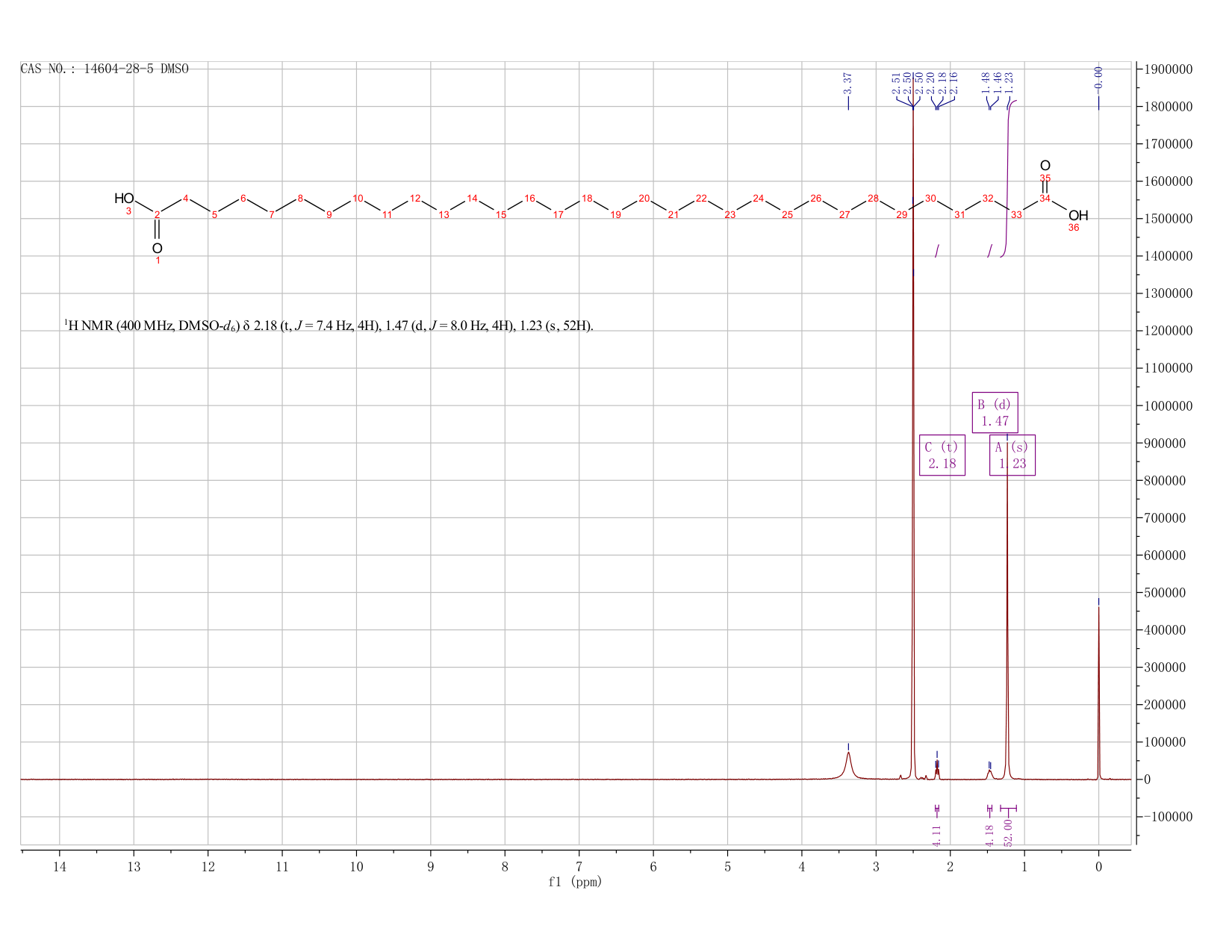Viewport: 1232px width, 952px height.
Task: Click carbonyl oxygen labeled 35
Action: pyautogui.click(x=1045, y=166)
